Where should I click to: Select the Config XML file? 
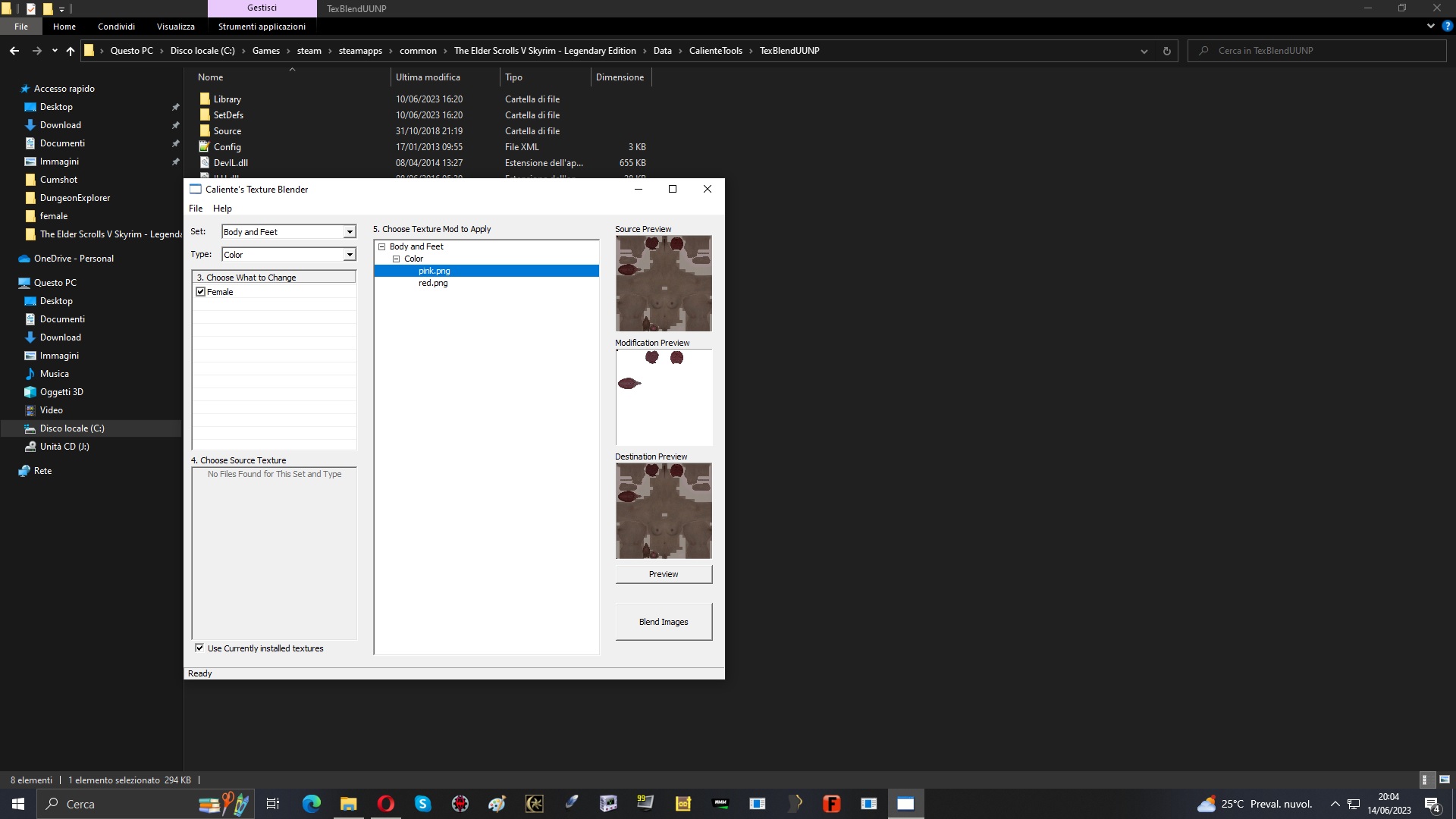coord(227,147)
